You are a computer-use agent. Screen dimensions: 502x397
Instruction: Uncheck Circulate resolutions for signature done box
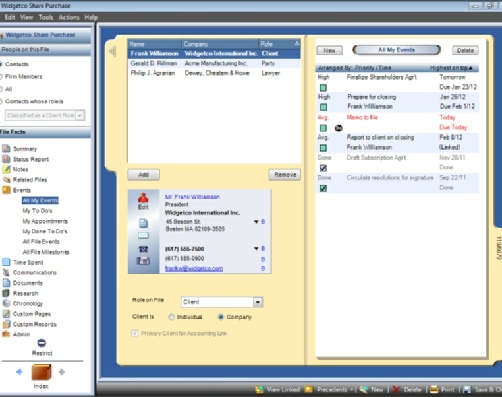click(x=323, y=188)
